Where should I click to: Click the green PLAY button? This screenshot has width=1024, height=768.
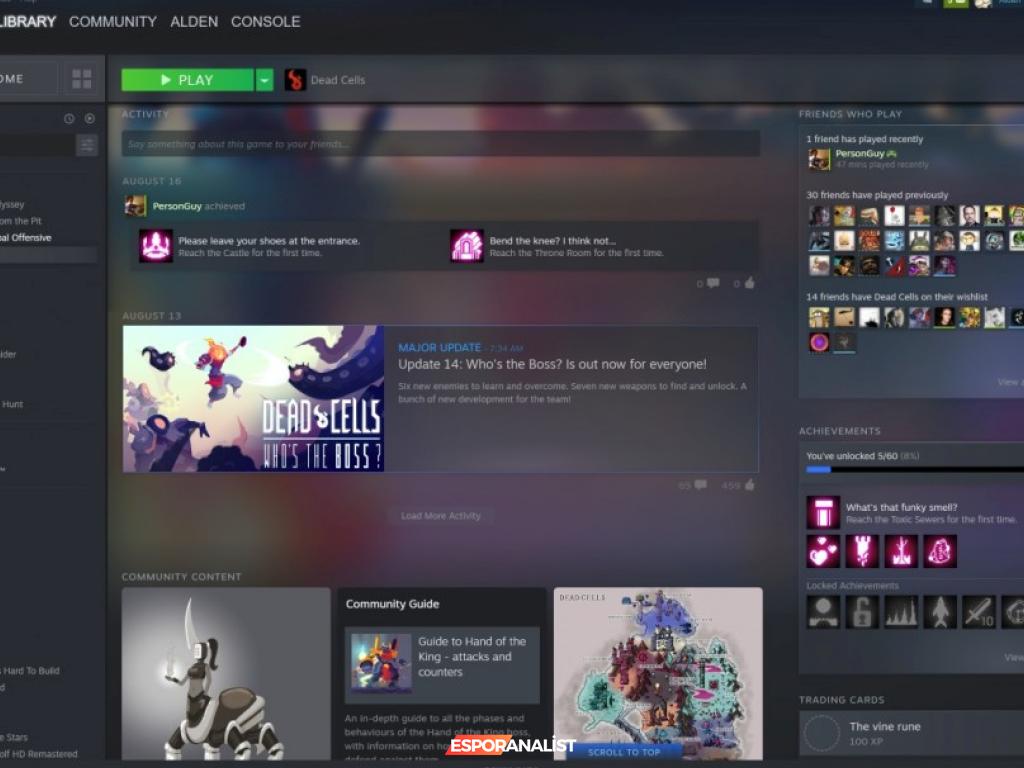click(187, 80)
